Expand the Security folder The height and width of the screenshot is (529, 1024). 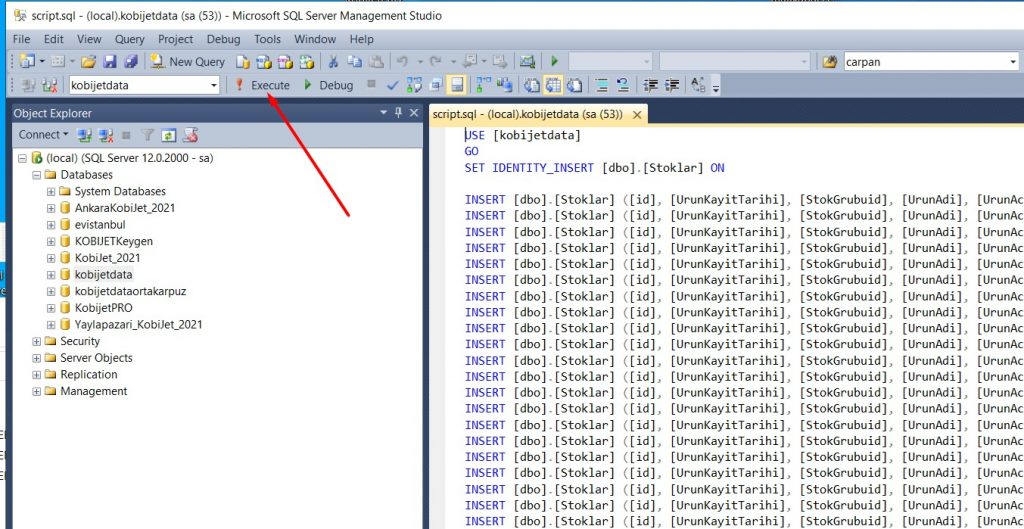(37, 342)
